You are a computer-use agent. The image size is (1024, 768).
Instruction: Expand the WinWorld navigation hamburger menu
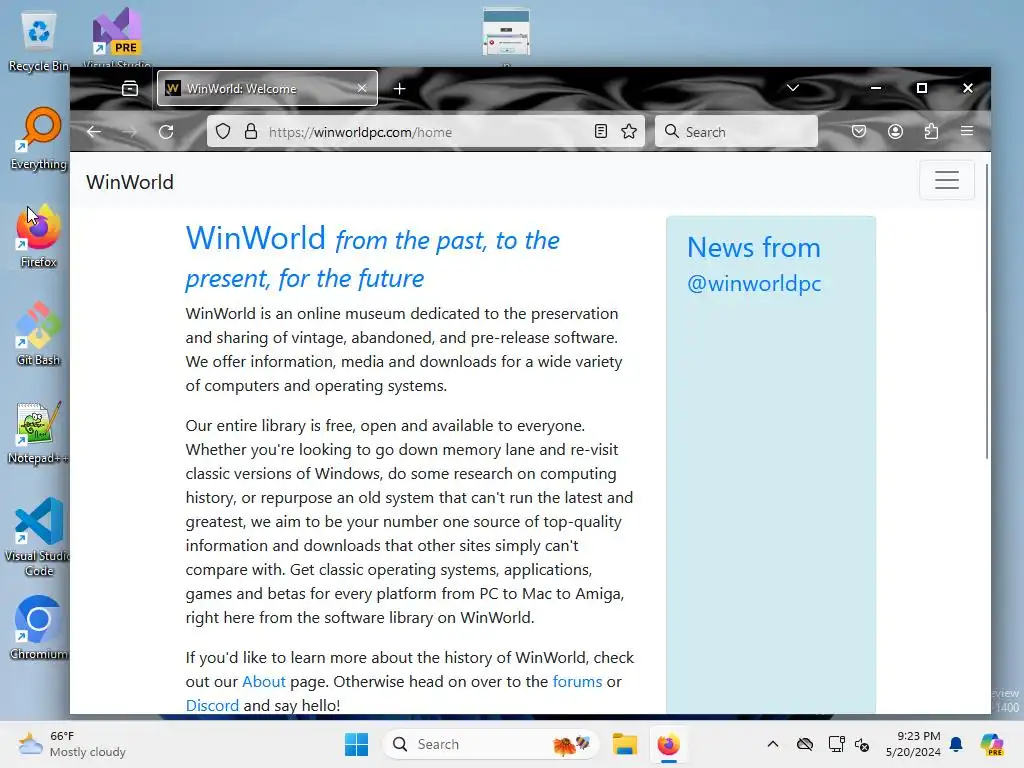tap(947, 180)
